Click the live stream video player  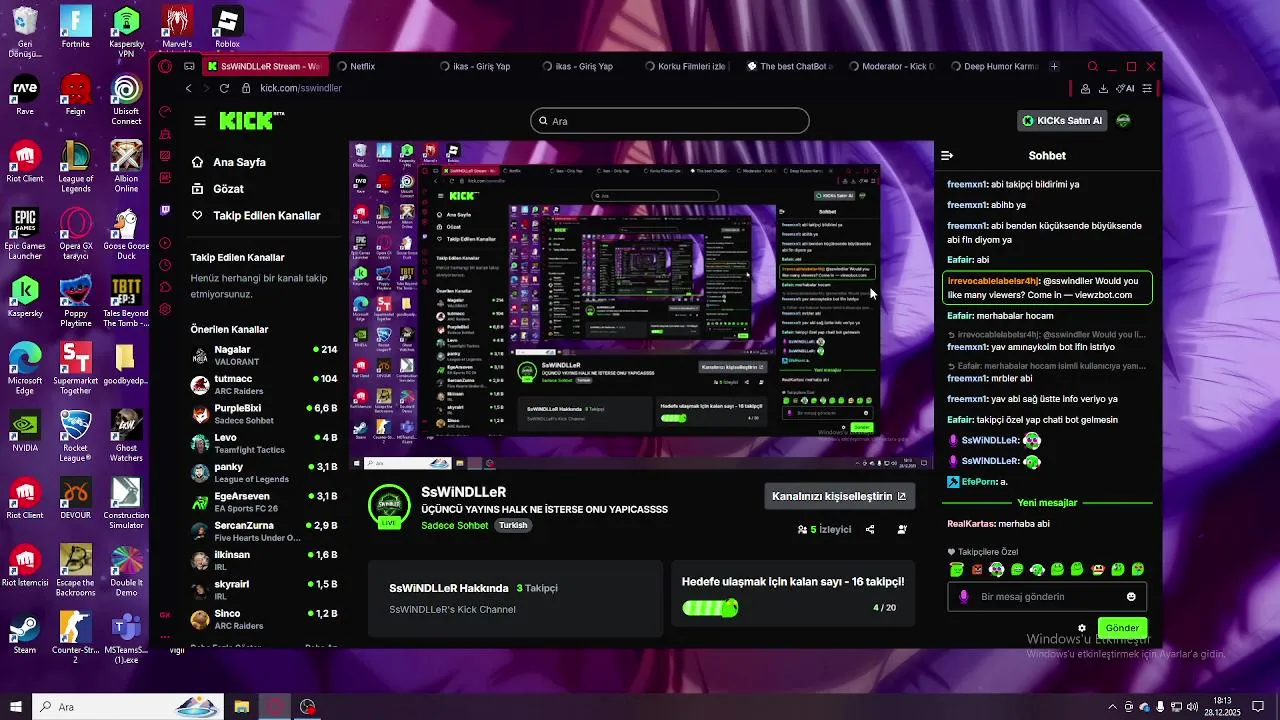[x=641, y=306]
